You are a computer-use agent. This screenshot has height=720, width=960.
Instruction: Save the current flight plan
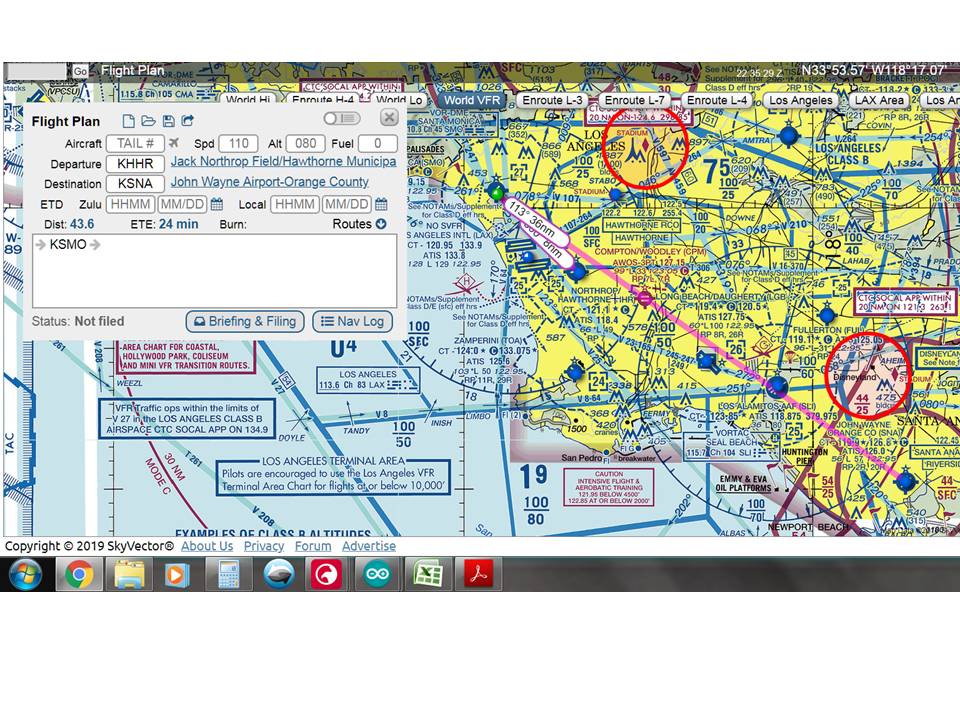[169, 119]
